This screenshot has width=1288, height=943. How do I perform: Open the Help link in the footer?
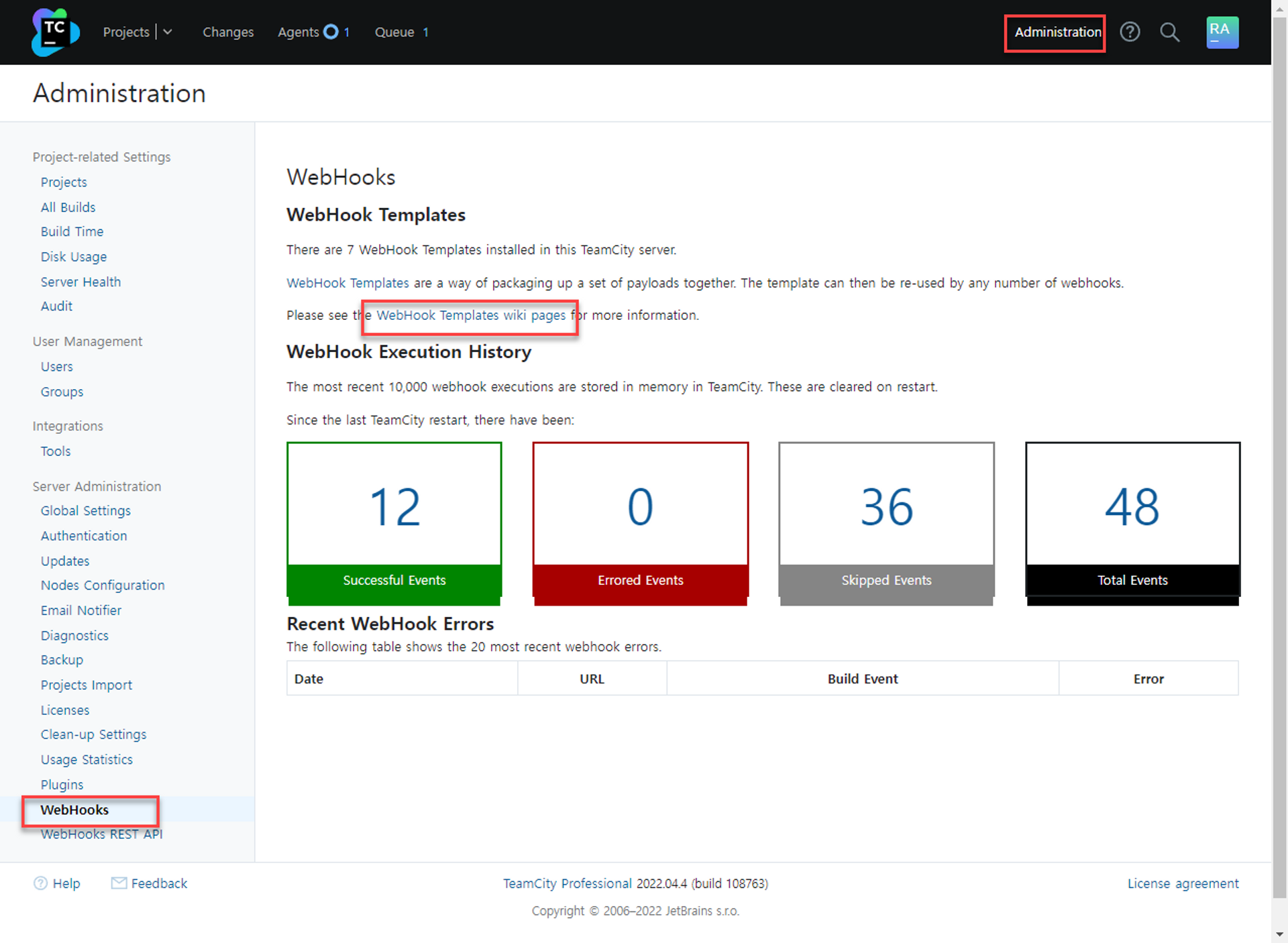66,883
